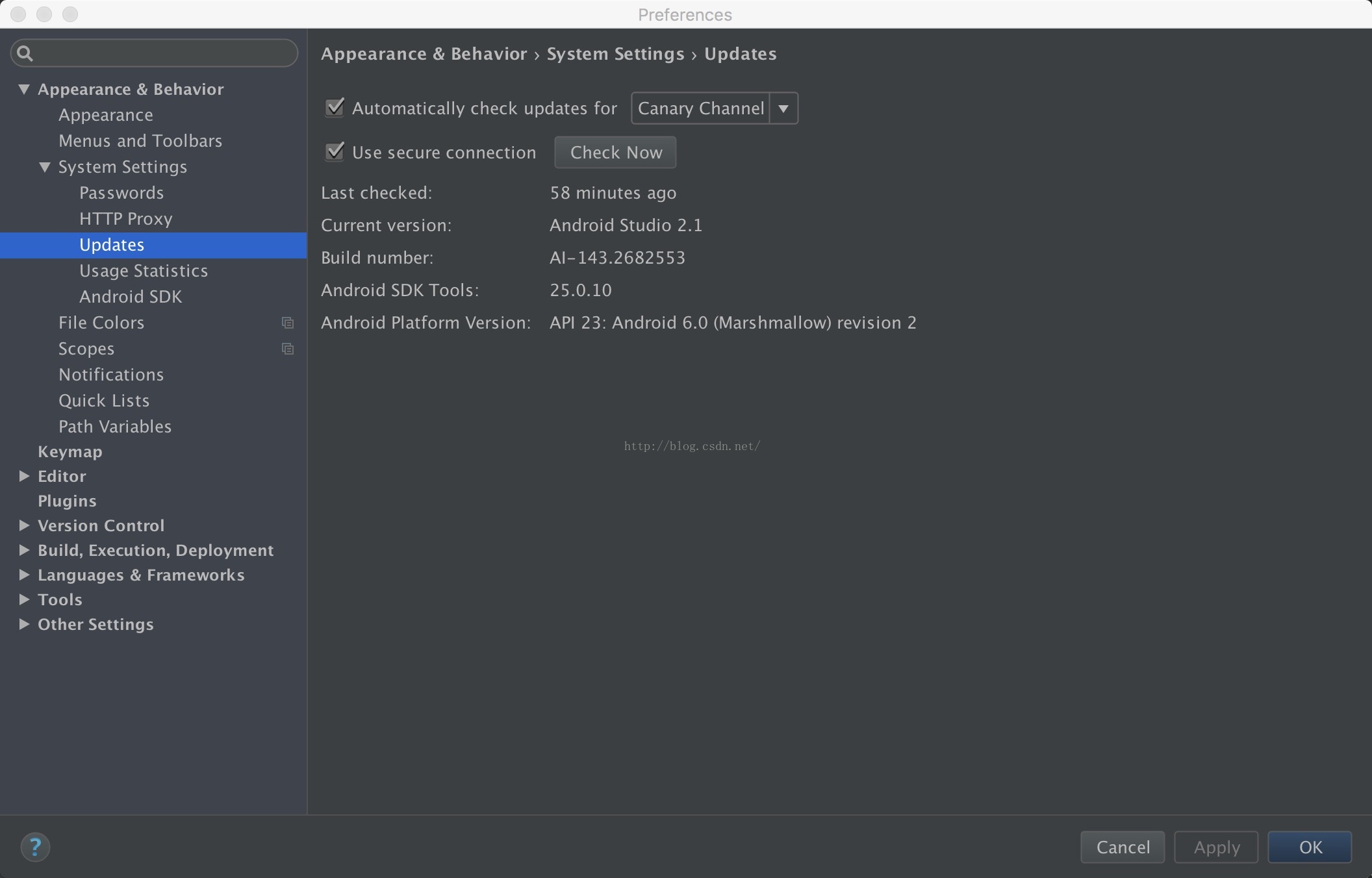Screen dimensions: 1372x878
Task: Collapse the System Settings tree node
Action: pyautogui.click(x=45, y=167)
